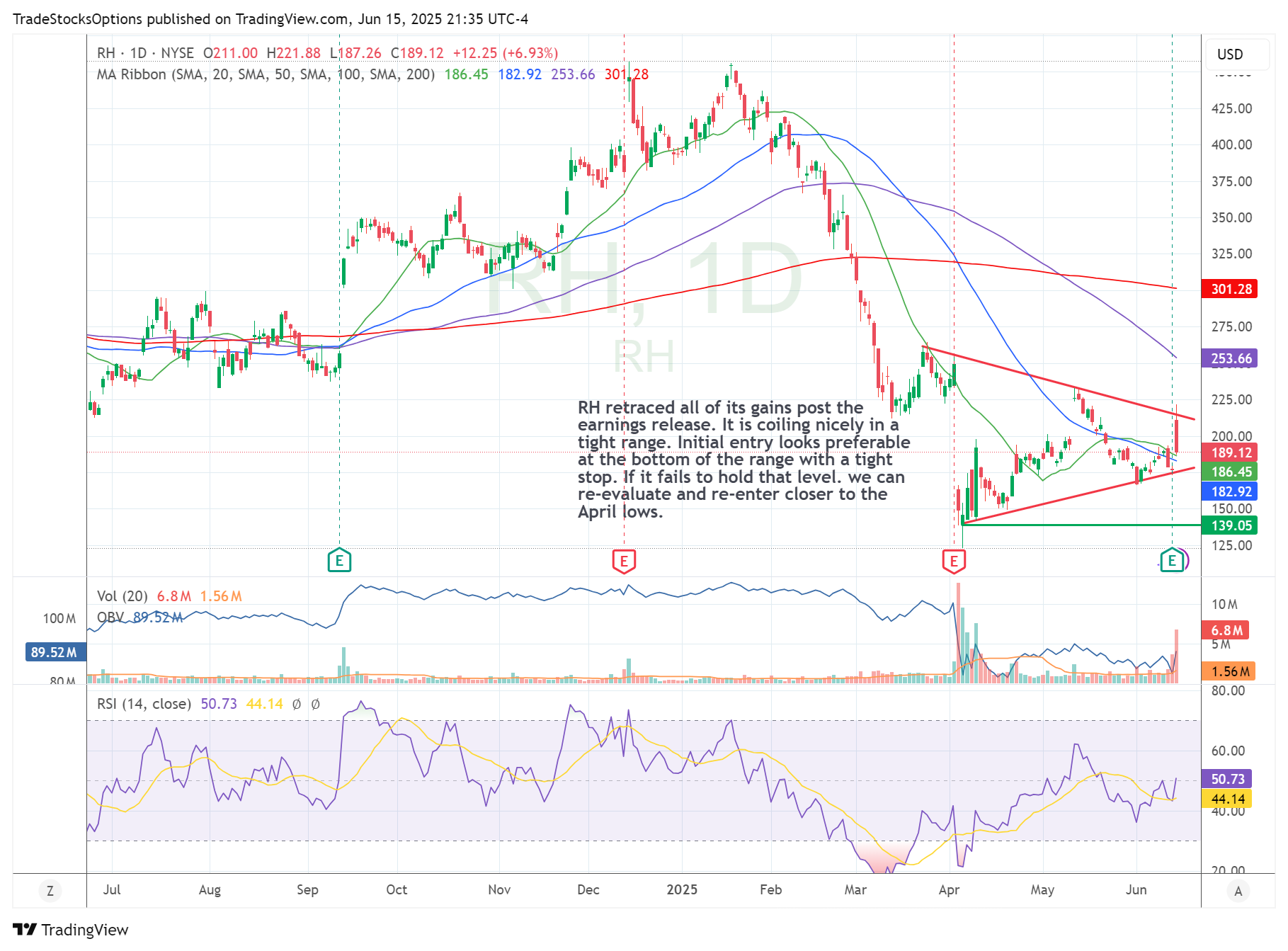
Task: Click the green horizontal support line at 139.05
Action: 1081,525
